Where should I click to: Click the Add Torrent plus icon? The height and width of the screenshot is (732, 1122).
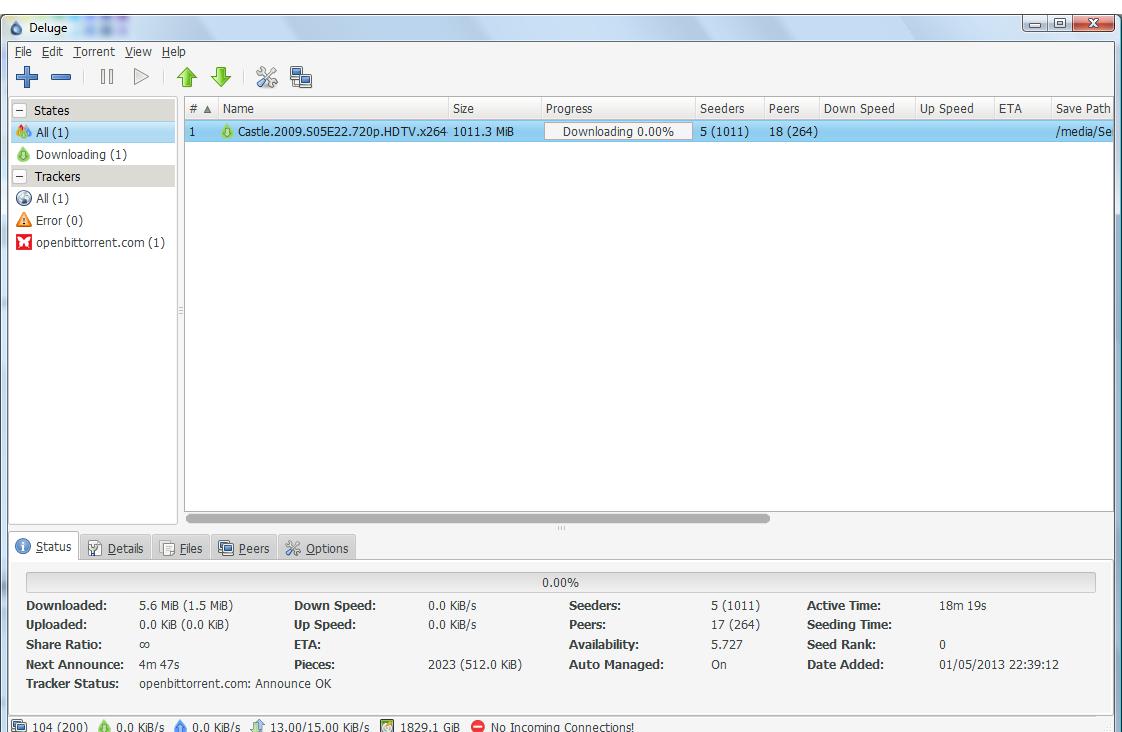(27, 77)
